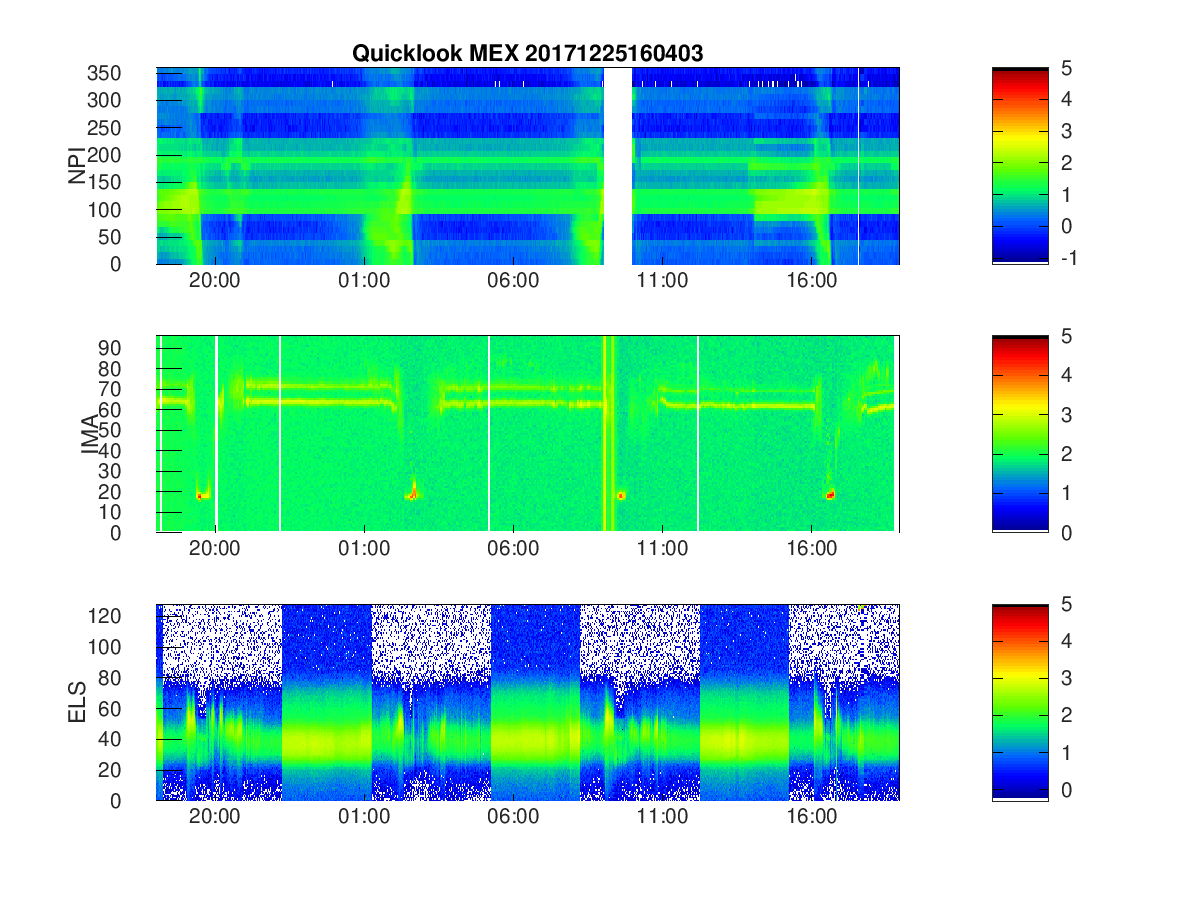1200x900 pixels.
Task: Click the plot title Quicklook MEX 20171225160403
Action: [527, 54]
